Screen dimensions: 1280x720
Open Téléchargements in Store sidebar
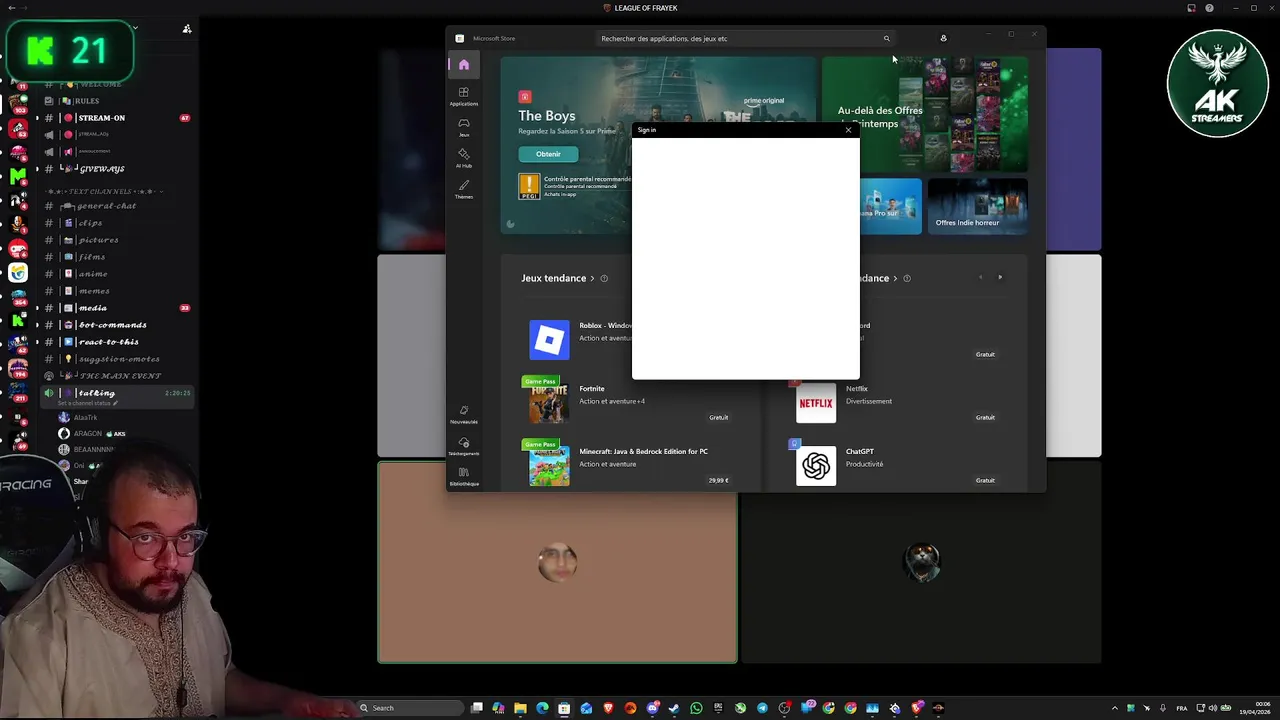click(x=464, y=446)
